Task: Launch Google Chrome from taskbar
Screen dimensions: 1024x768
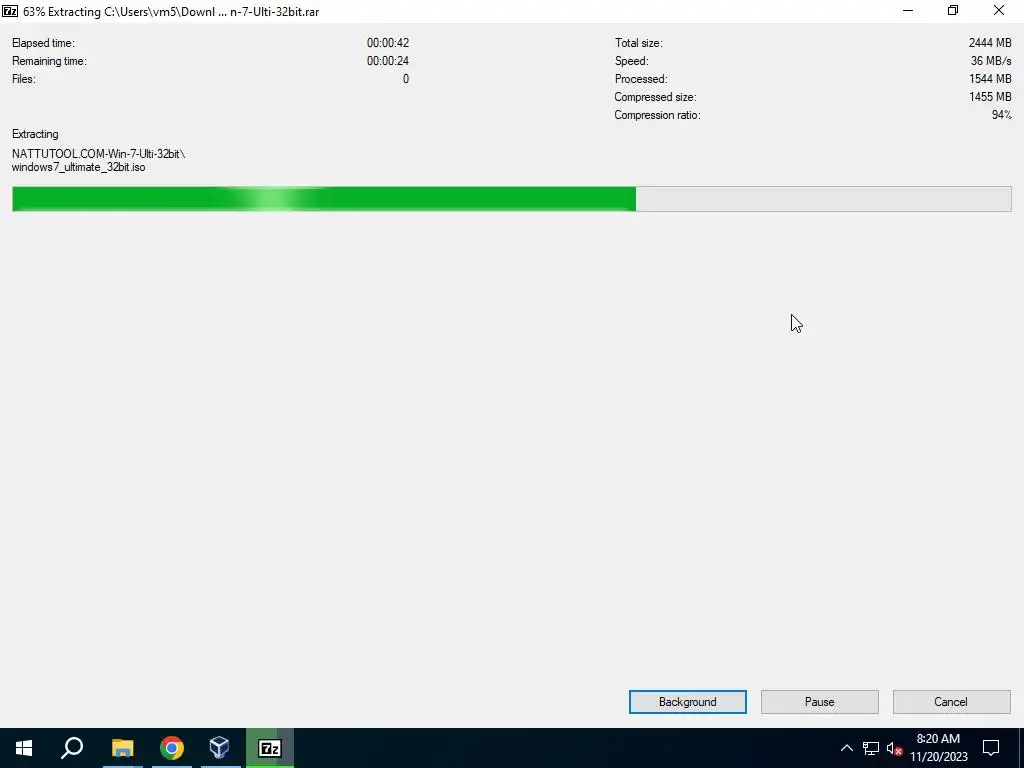Action: (x=171, y=748)
